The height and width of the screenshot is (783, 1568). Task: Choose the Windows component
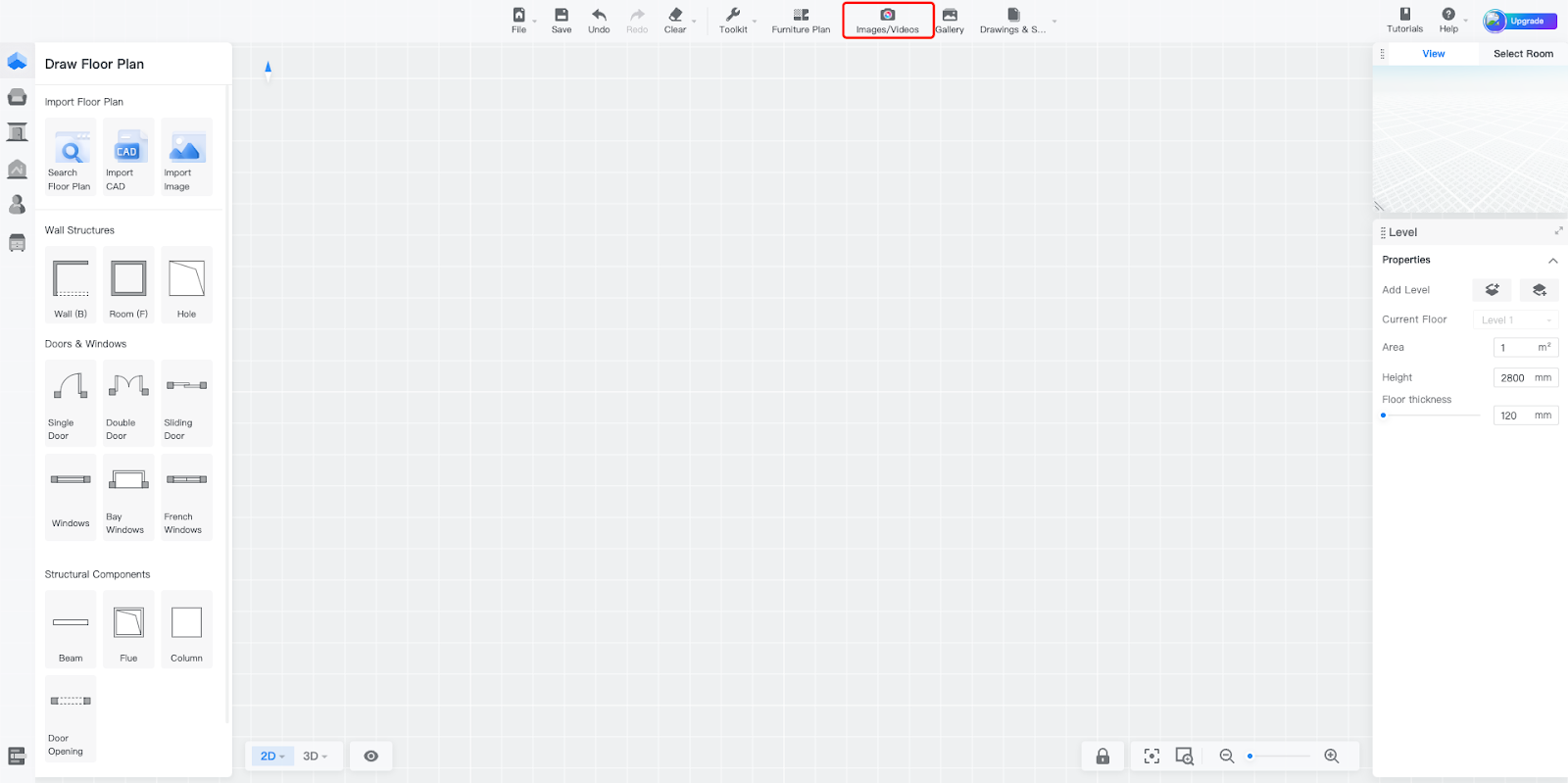coord(71,497)
